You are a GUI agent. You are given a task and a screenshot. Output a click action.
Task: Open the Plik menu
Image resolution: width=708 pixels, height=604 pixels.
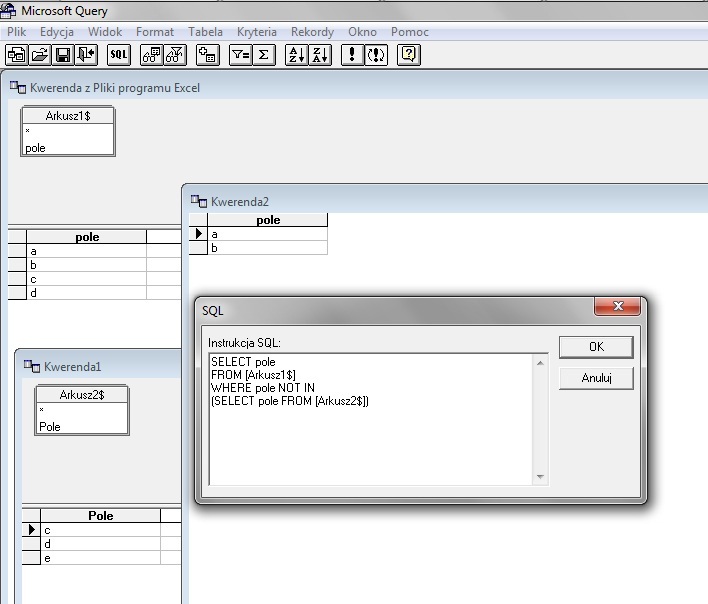17,32
